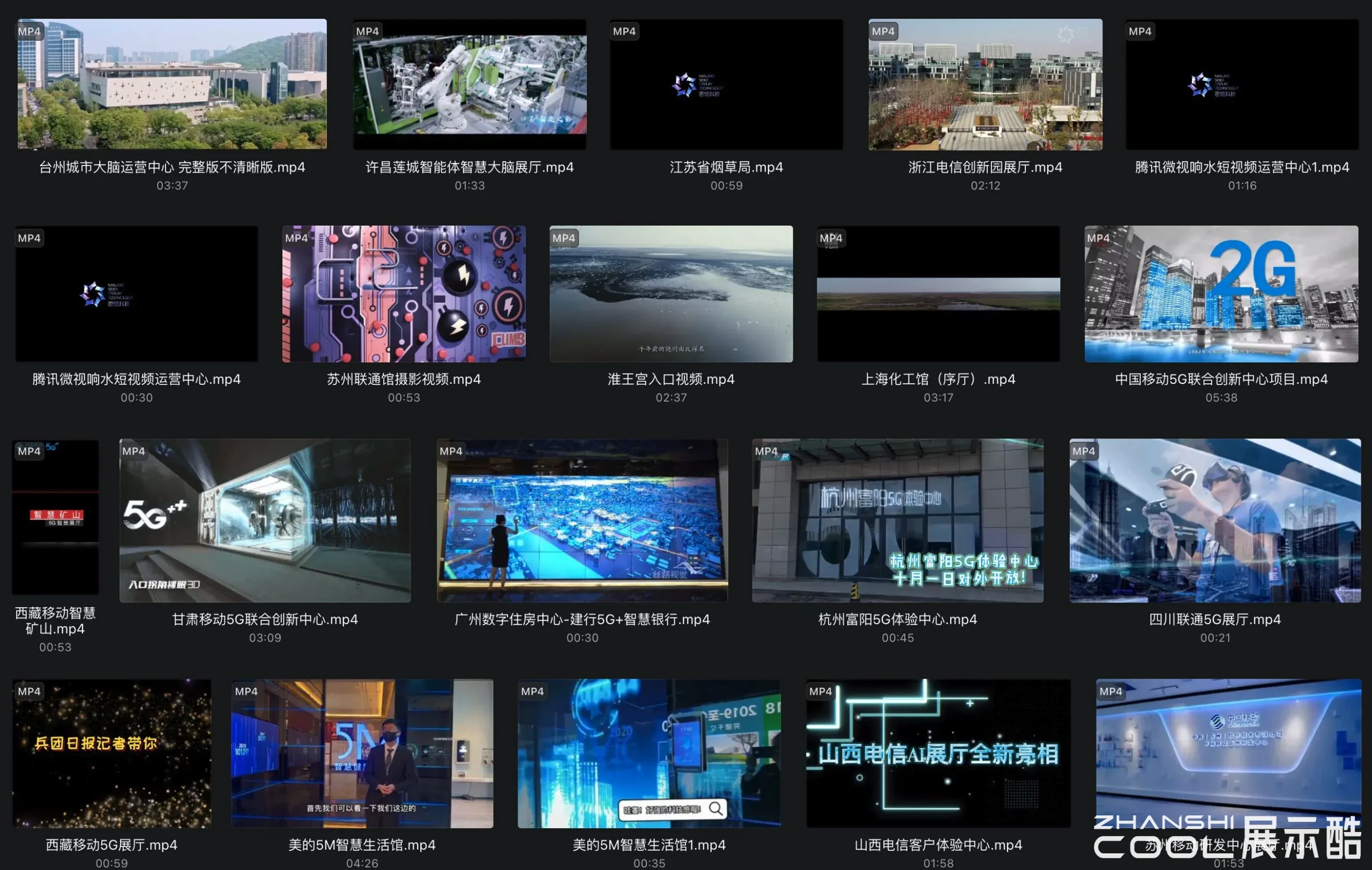Select the 西藏移动5G展厅 thumbnail
1372x870 pixels.
click(x=111, y=753)
